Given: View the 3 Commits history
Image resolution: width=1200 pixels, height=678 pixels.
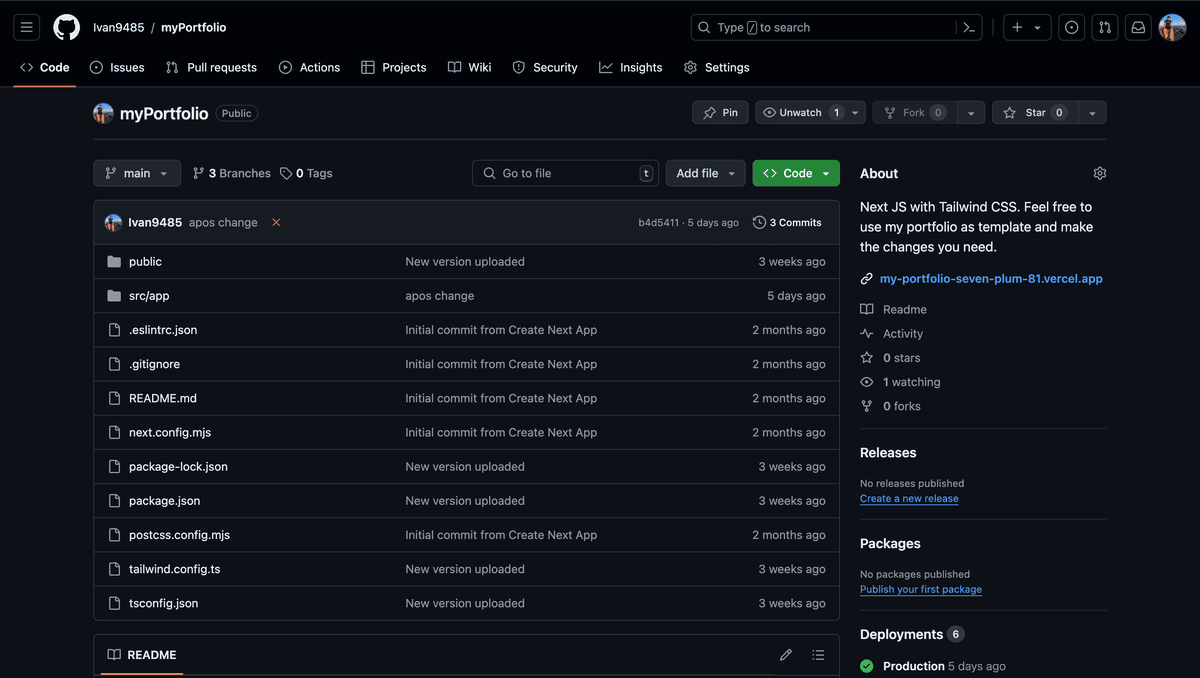Looking at the screenshot, I should click(787, 222).
